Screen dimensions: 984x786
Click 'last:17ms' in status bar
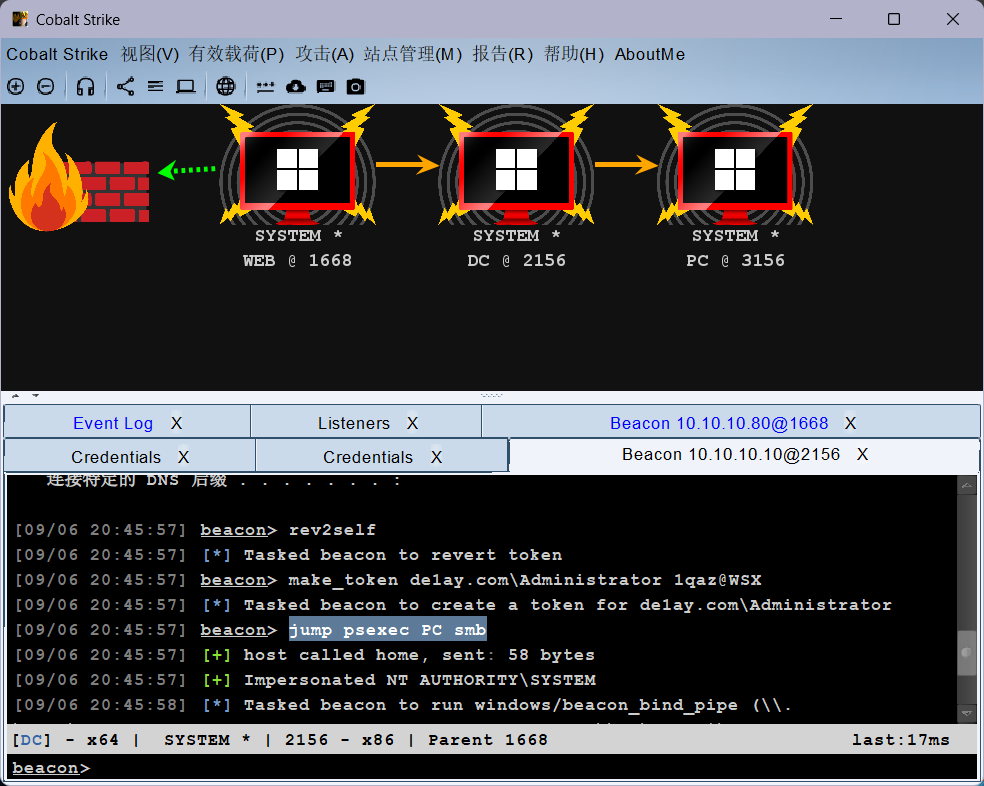pyautogui.click(x=901, y=740)
